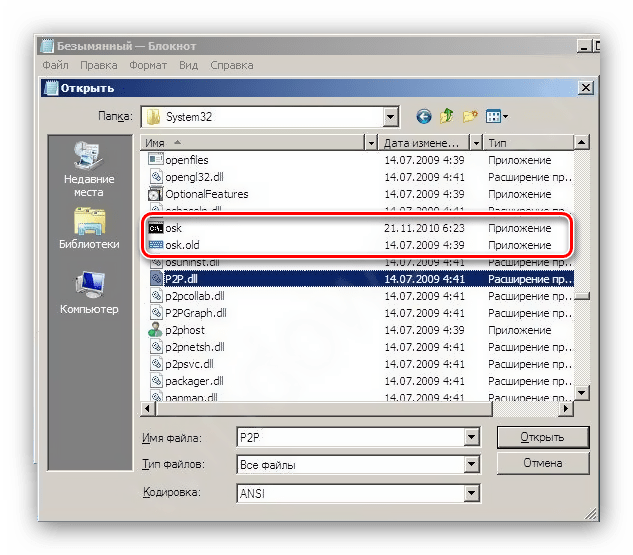Select the p2phost file name

(185, 330)
